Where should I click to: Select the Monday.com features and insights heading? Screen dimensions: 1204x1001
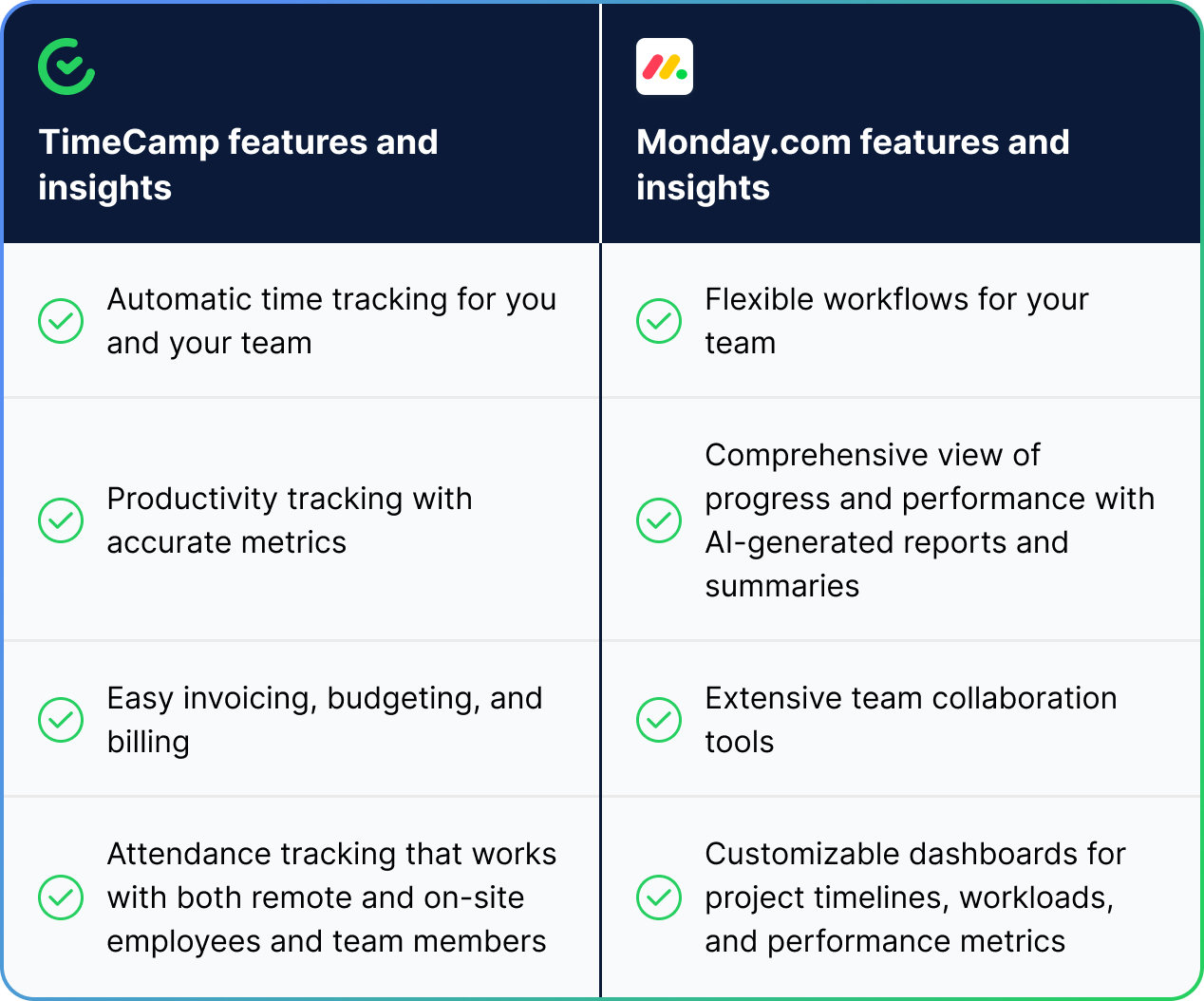(x=853, y=164)
